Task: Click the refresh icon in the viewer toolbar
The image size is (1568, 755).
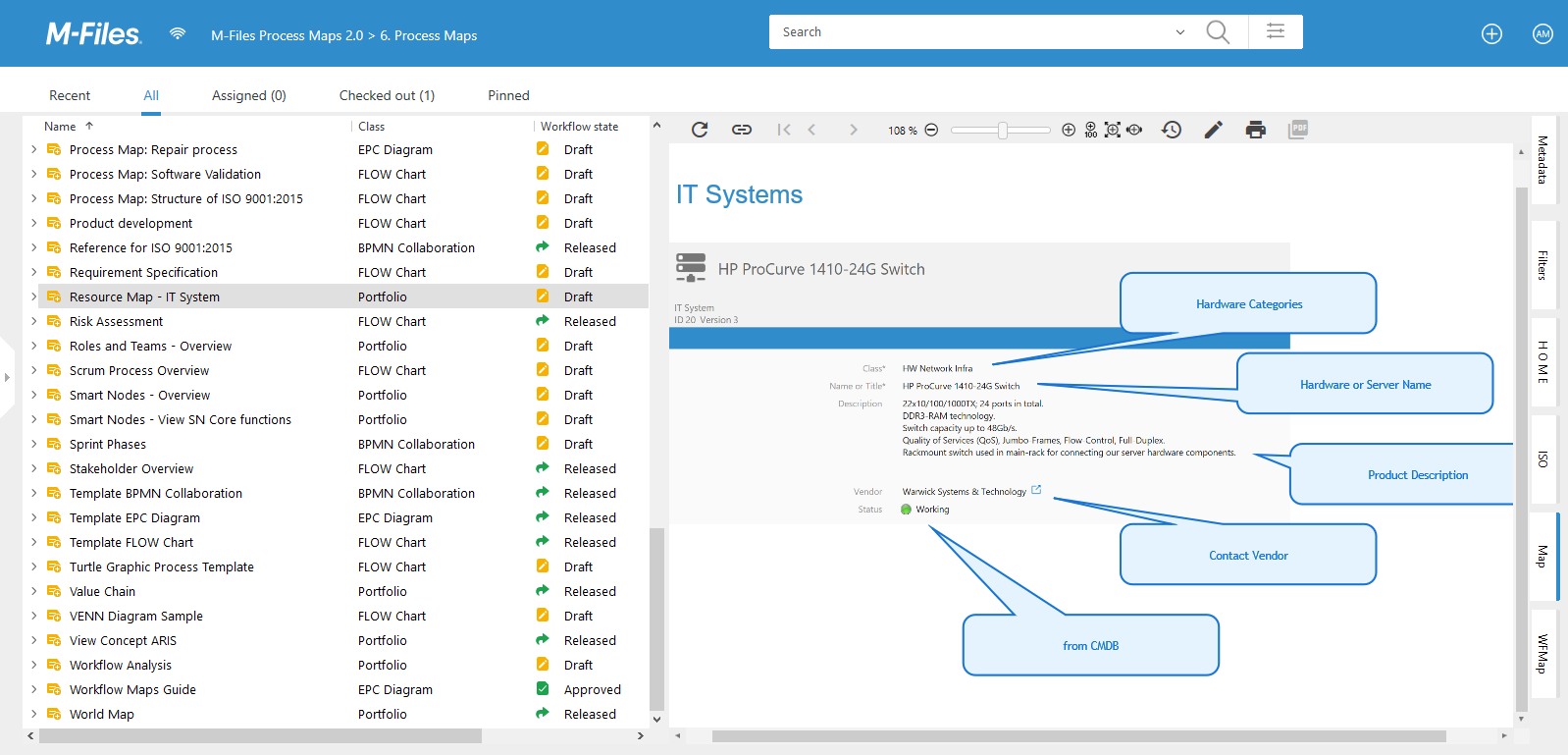Action: [700, 130]
